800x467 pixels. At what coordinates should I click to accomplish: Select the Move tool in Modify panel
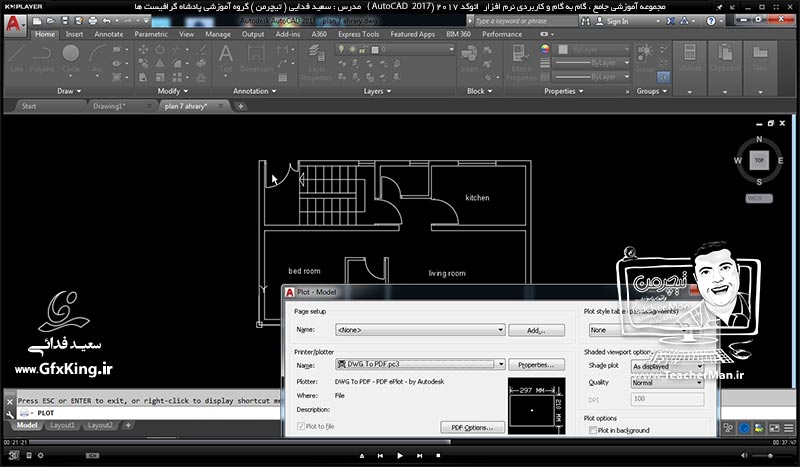143,50
